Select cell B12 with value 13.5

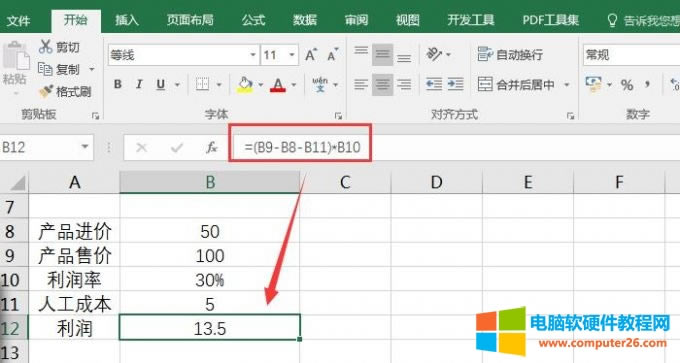coord(210,328)
